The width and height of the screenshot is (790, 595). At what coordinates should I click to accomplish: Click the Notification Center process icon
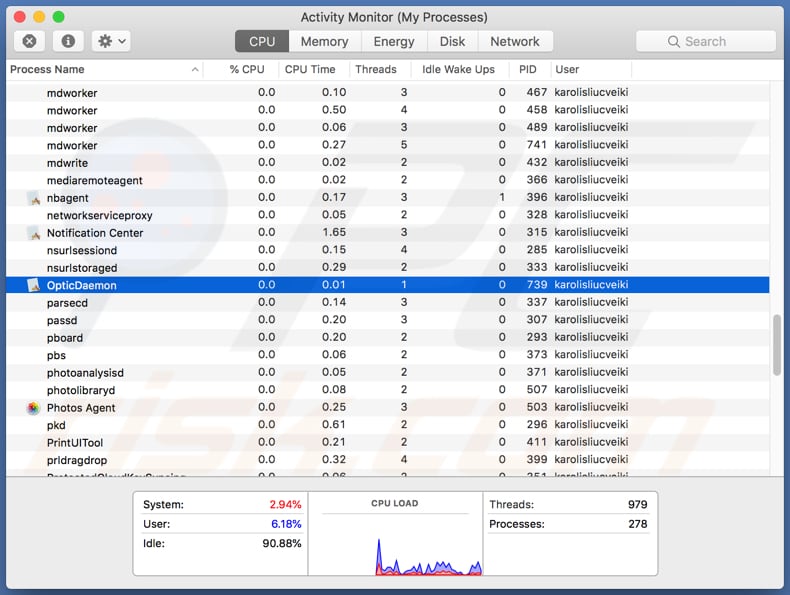[x=33, y=233]
